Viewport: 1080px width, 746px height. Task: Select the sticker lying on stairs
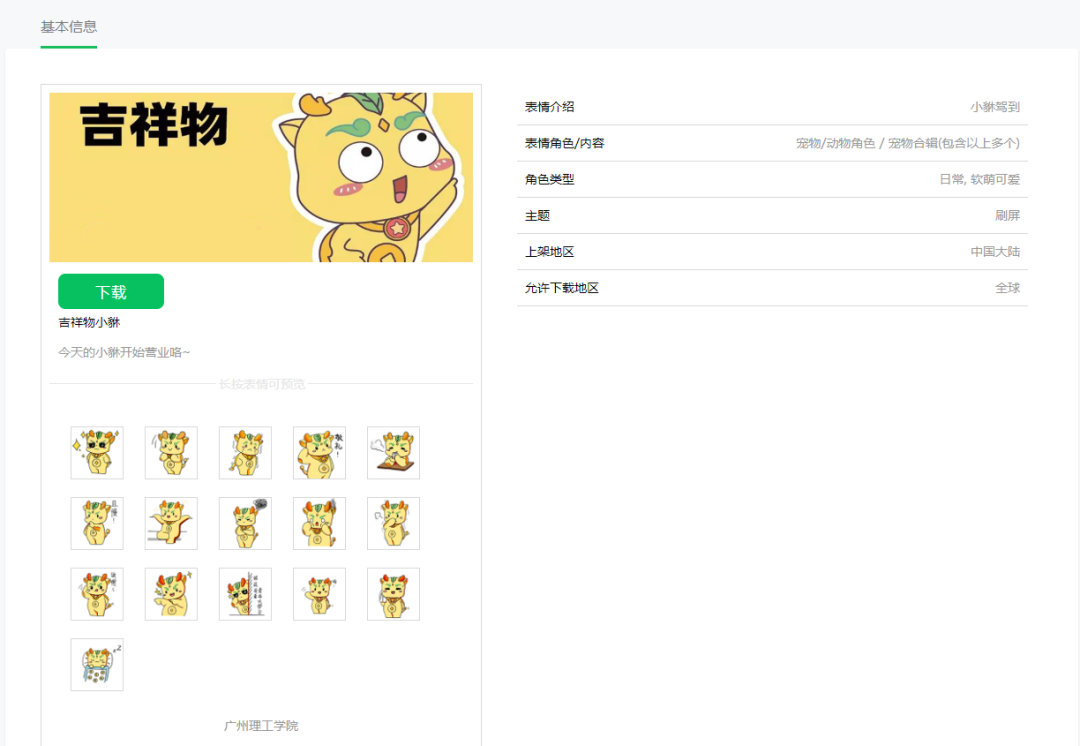coord(171,523)
